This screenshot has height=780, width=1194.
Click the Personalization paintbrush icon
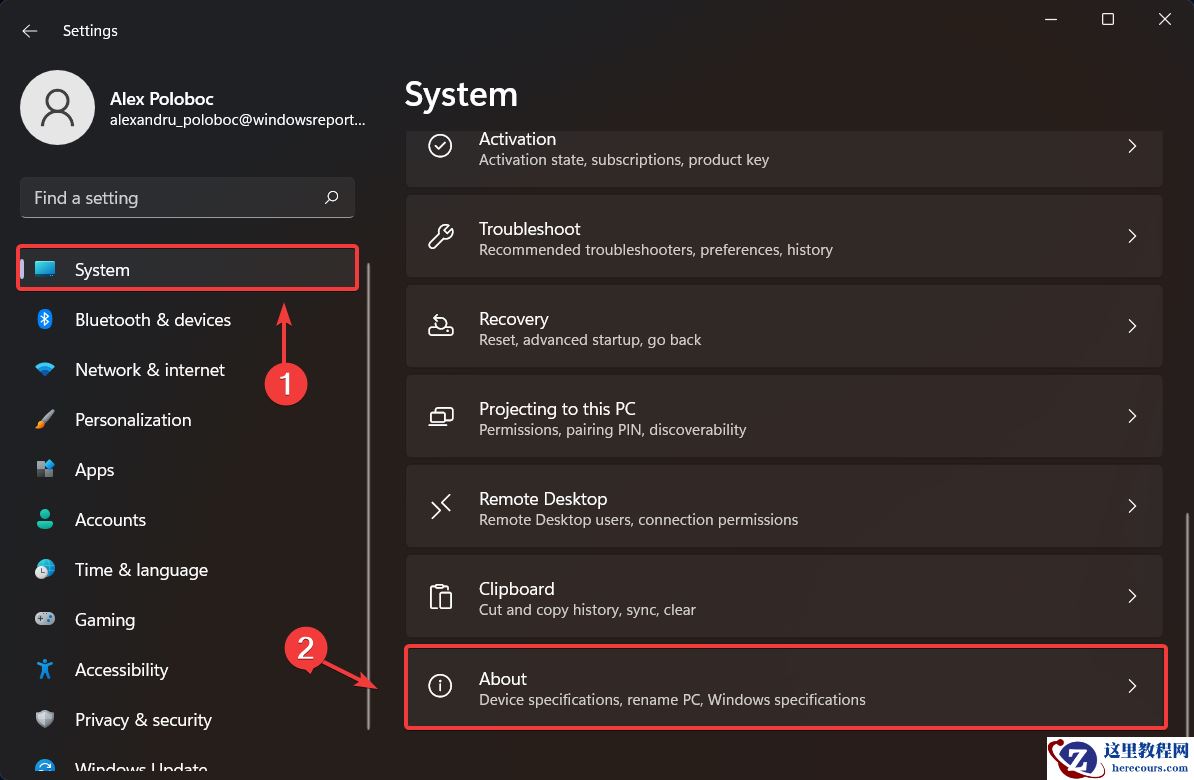[45, 419]
